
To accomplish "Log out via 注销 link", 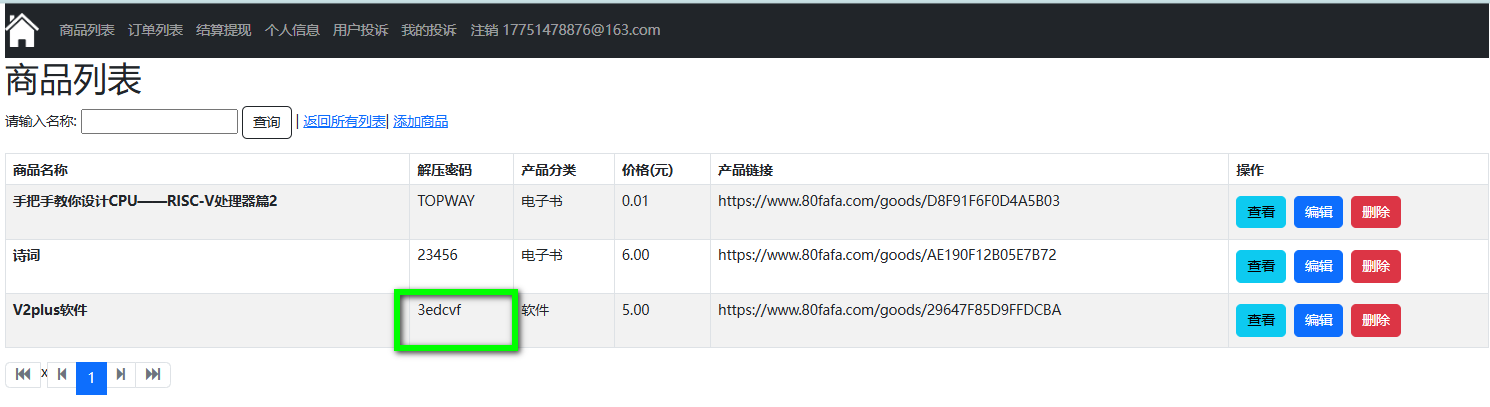I will click(484, 30).
